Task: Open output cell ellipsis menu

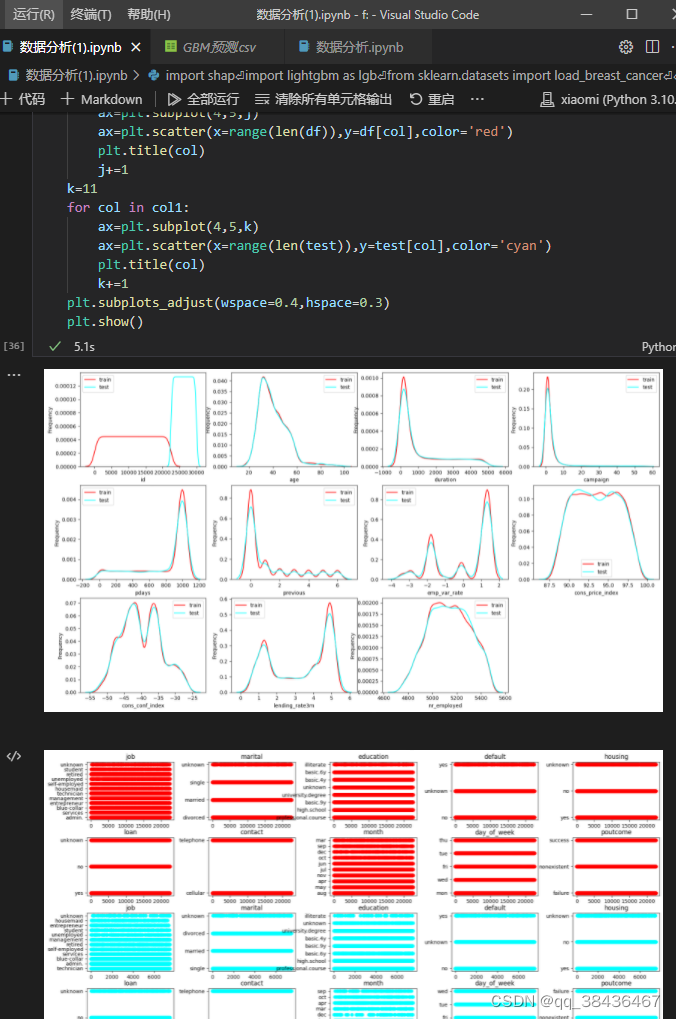Action: [x=14, y=375]
